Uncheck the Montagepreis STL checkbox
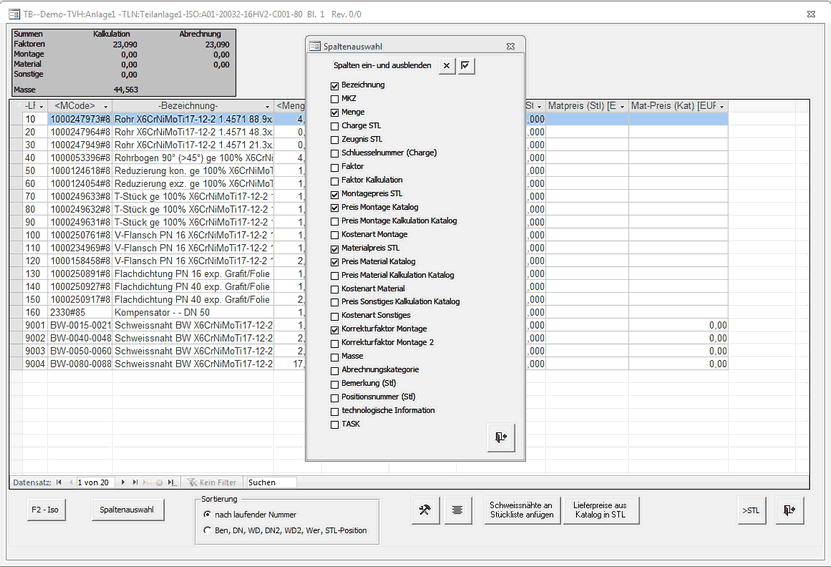Viewport: 831px width, 567px height. [335, 193]
